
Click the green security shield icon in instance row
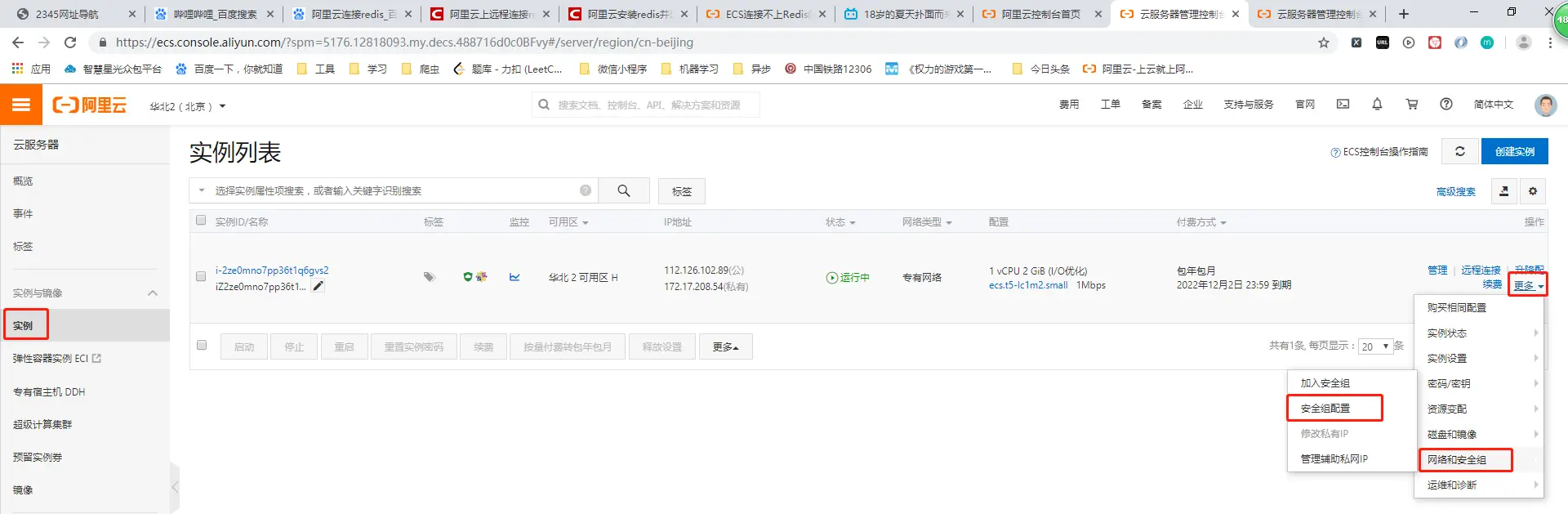point(468,277)
